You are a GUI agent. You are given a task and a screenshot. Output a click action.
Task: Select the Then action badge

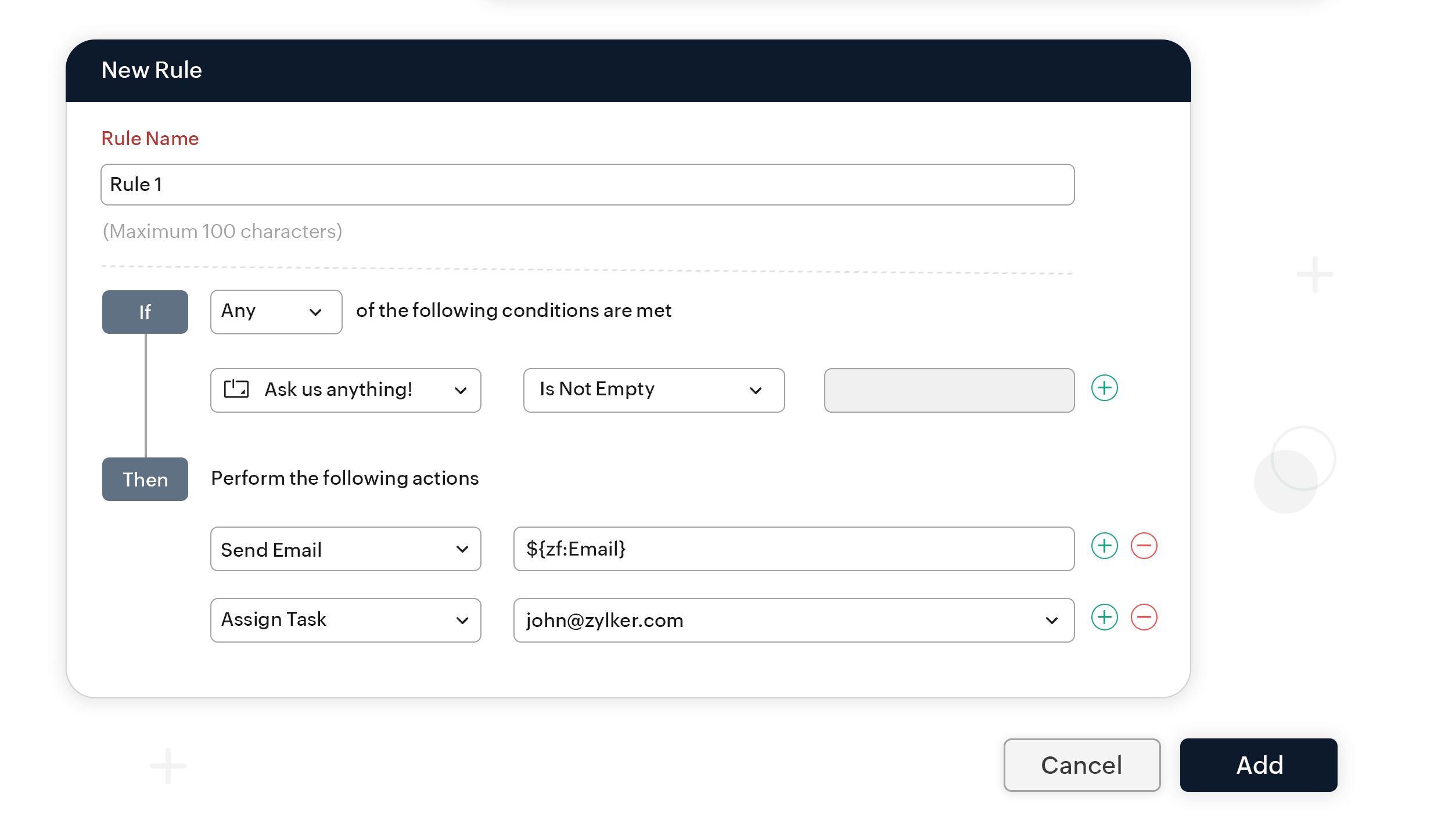145,479
